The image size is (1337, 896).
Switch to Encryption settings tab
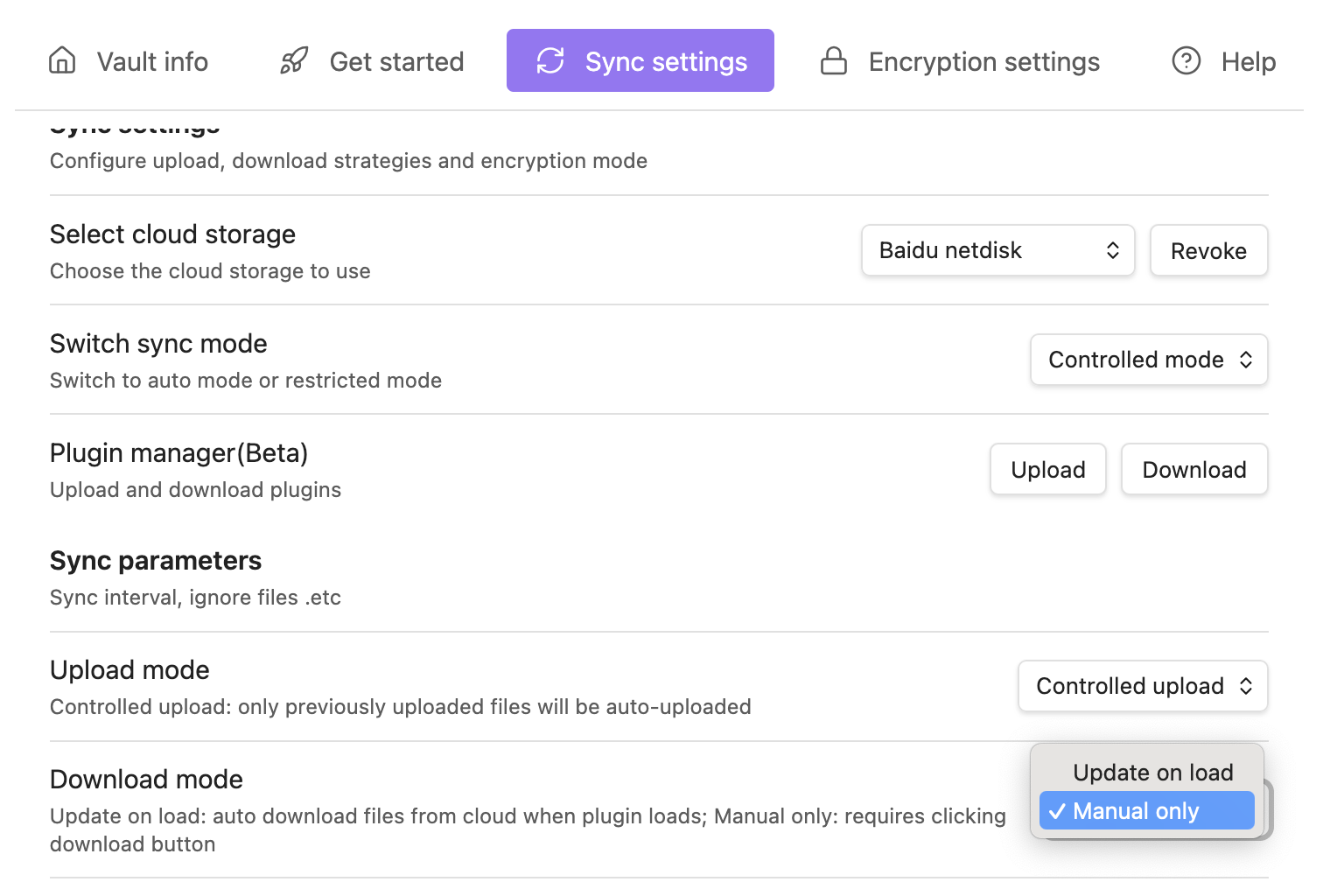(x=983, y=61)
